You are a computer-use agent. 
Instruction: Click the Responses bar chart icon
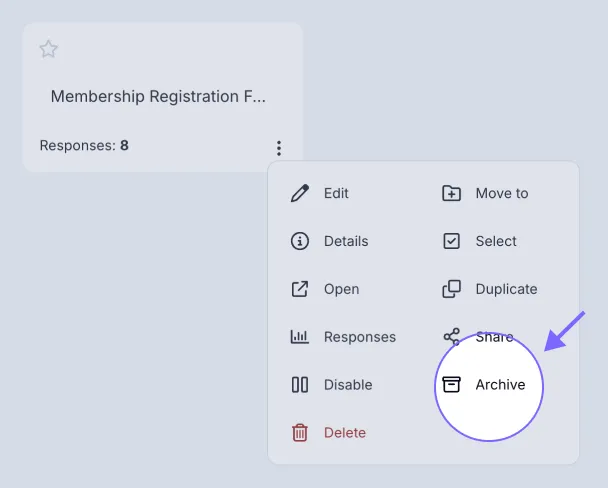tap(300, 337)
